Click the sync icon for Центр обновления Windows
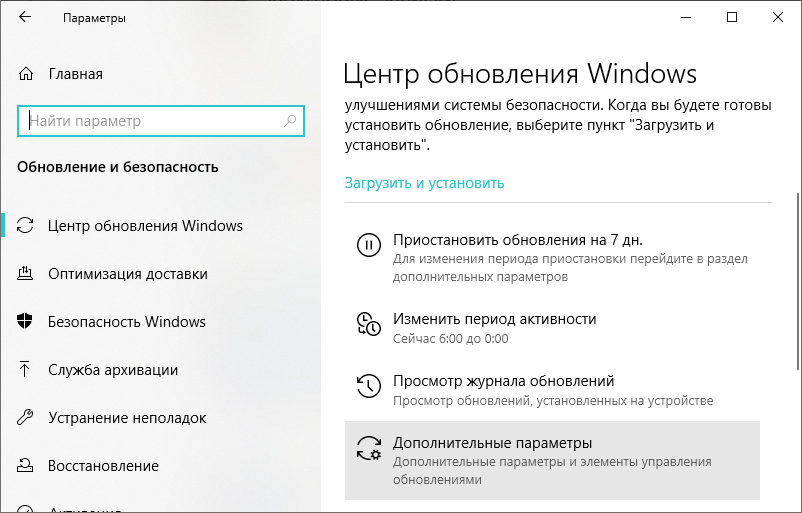This screenshot has height=513, width=802. [25, 226]
